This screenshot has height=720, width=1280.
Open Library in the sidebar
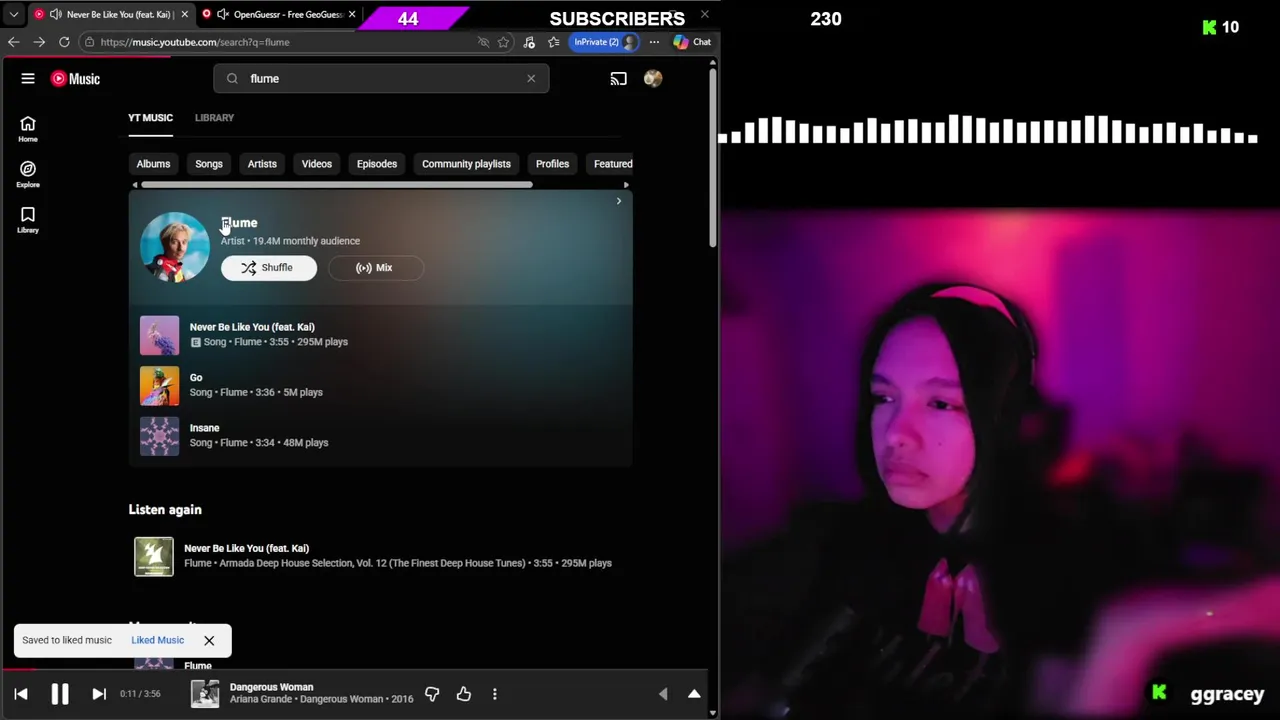(x=28, y=220)
